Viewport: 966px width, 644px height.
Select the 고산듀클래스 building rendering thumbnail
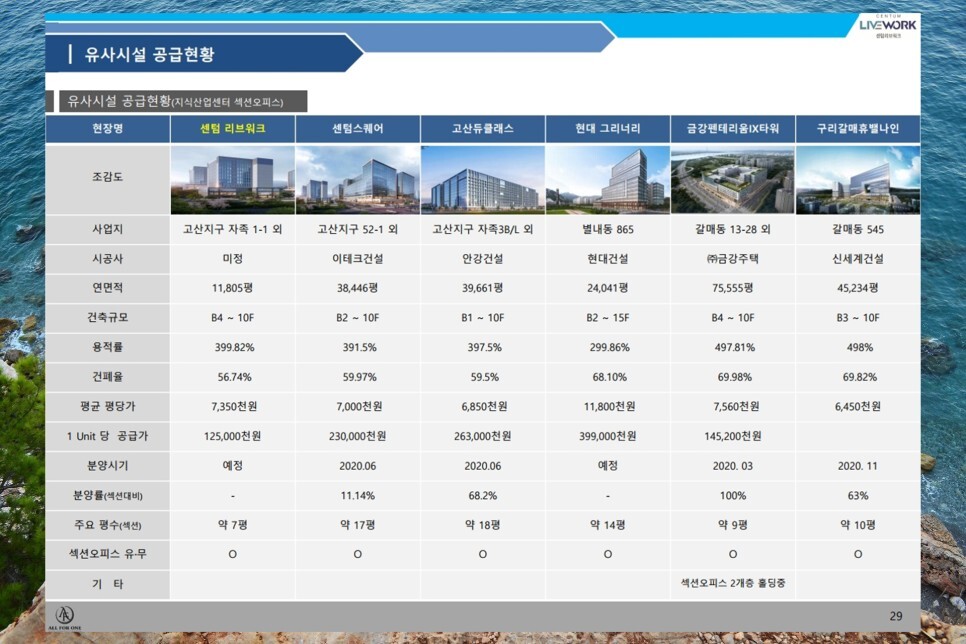(x=482, y=180)
